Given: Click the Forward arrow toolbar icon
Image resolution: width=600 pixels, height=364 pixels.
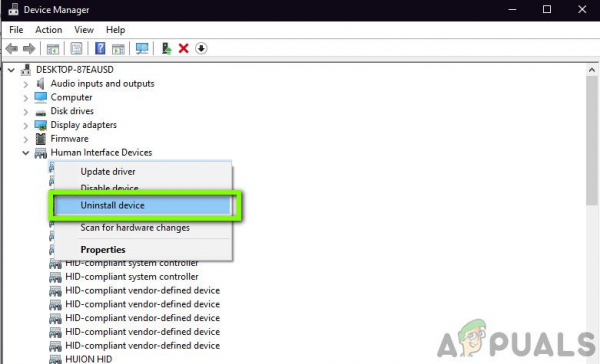Looking at the screenshot, I should click(29, 49).
